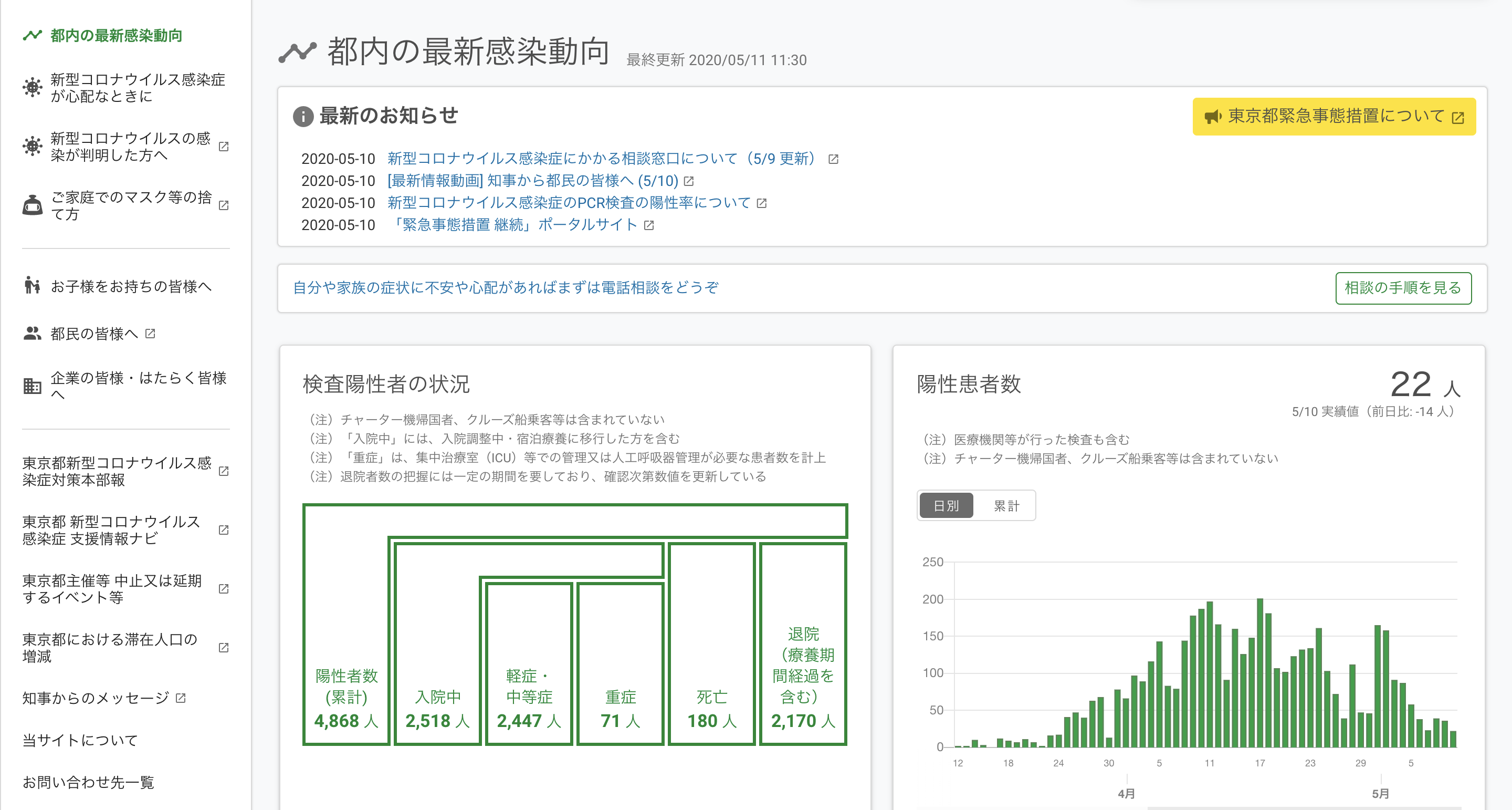Click the people icon beside 都民の皆様へ
This screenshot has width=1512, height=810.
click(x=32, y=333)
